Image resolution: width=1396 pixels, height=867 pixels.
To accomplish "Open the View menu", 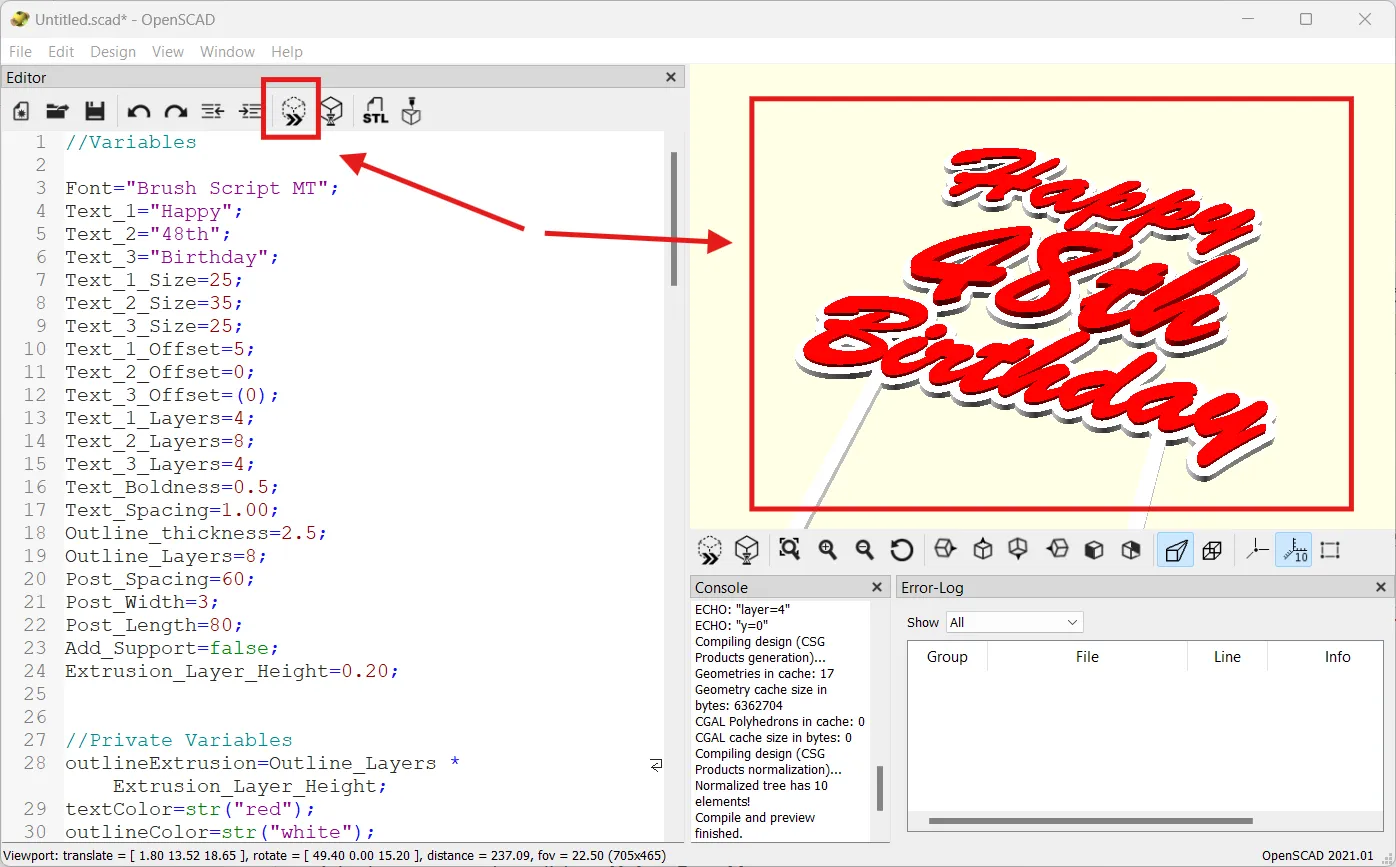I will 167,51.
